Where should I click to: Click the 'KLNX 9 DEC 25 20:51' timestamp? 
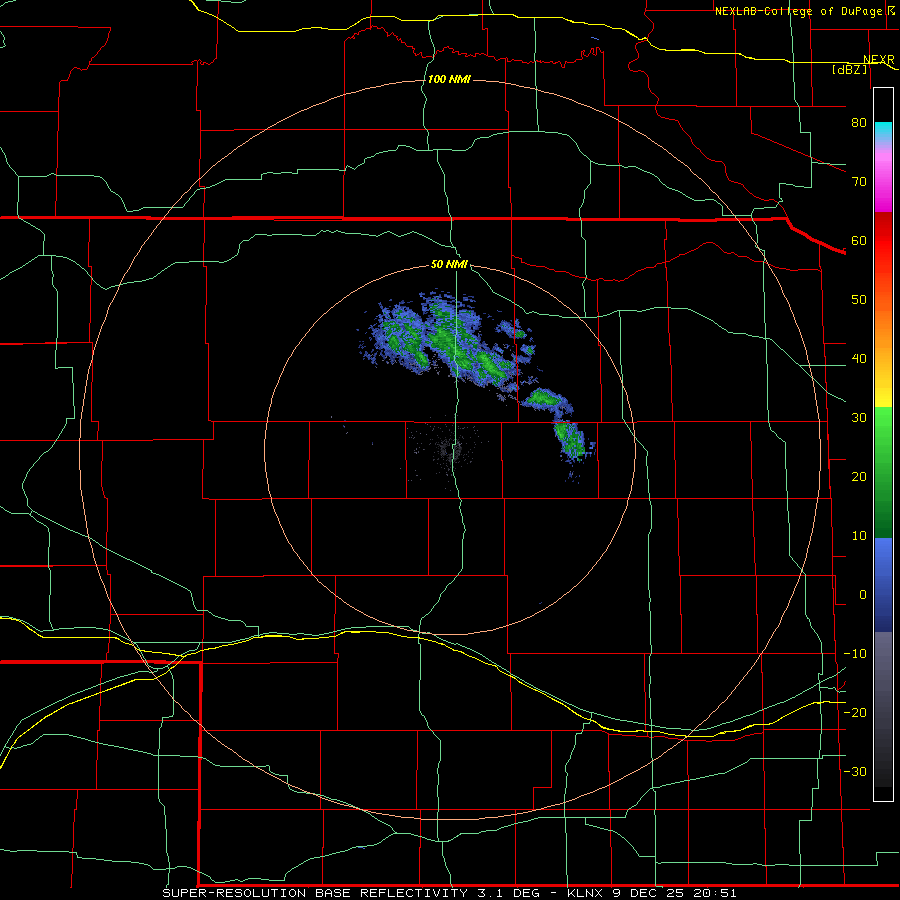pyautogui.click(x=651, y=893)
